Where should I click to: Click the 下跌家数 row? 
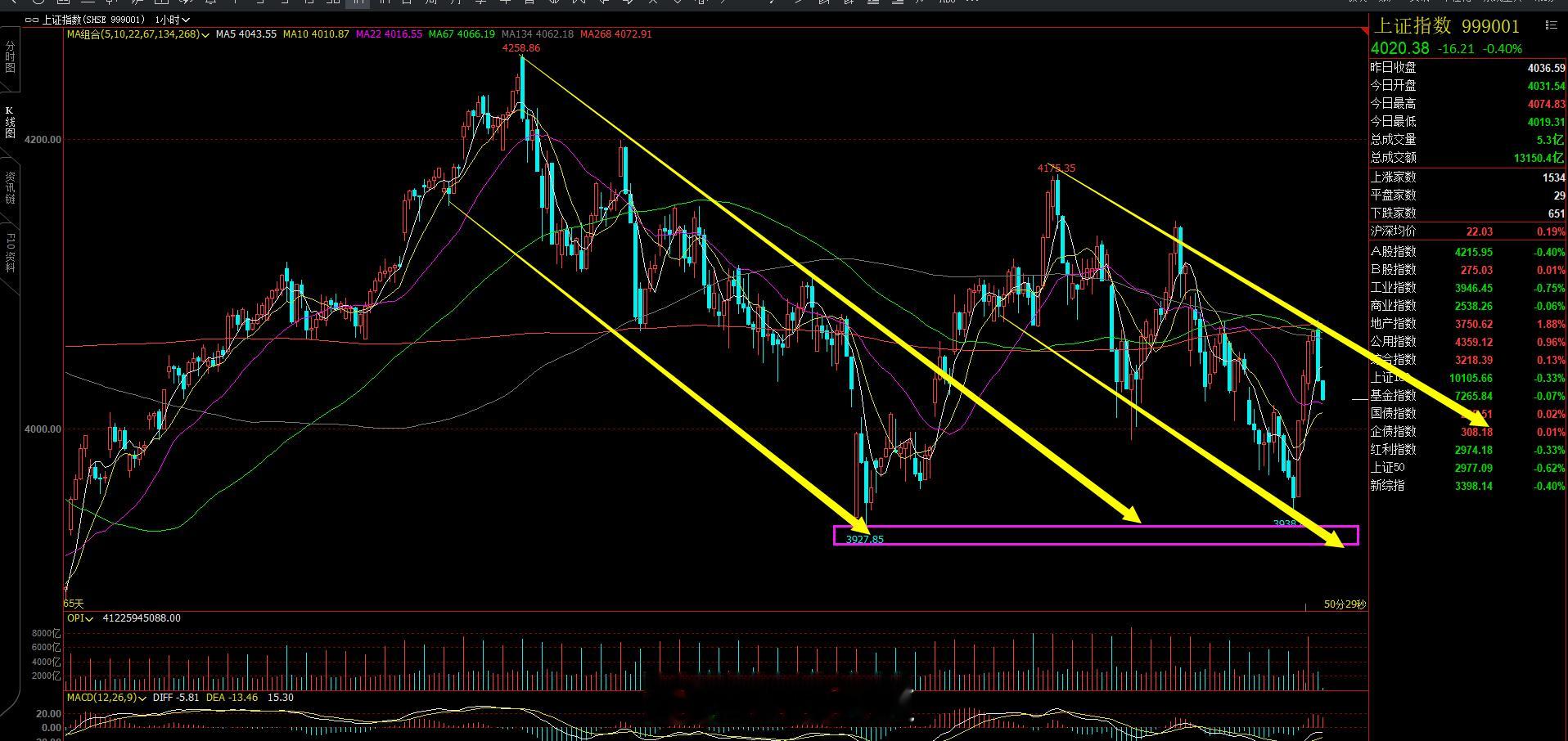click(1468, 213)
